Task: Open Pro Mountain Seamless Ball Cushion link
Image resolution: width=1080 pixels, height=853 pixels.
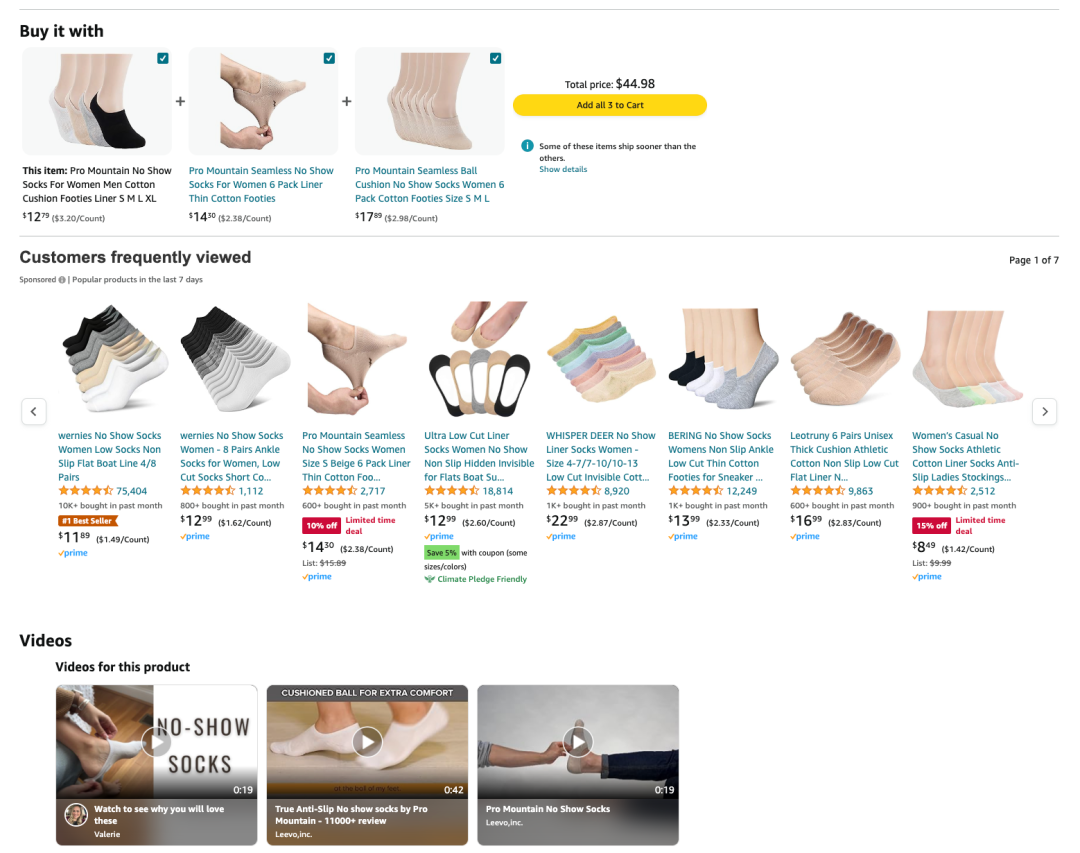Action: click(430, 185)
